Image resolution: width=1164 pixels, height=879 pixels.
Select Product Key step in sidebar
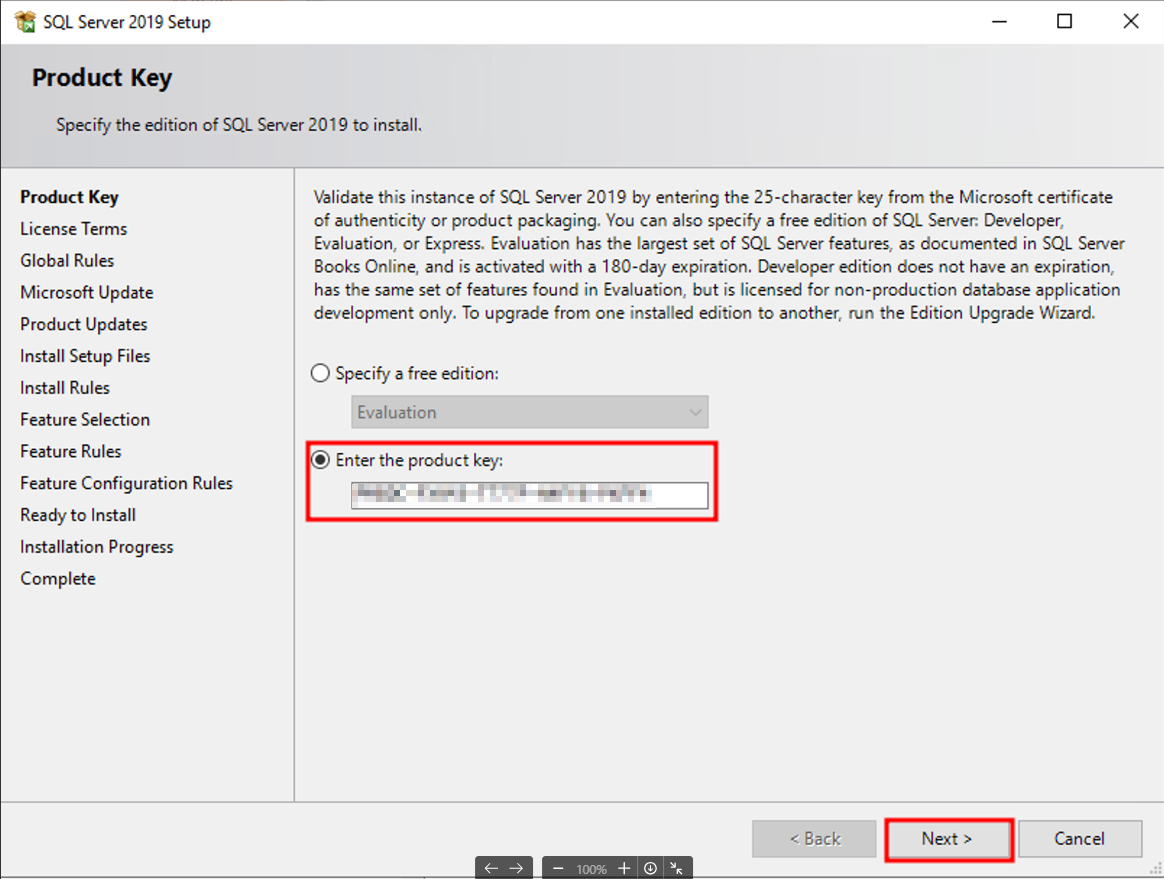(x=70, y=197)
